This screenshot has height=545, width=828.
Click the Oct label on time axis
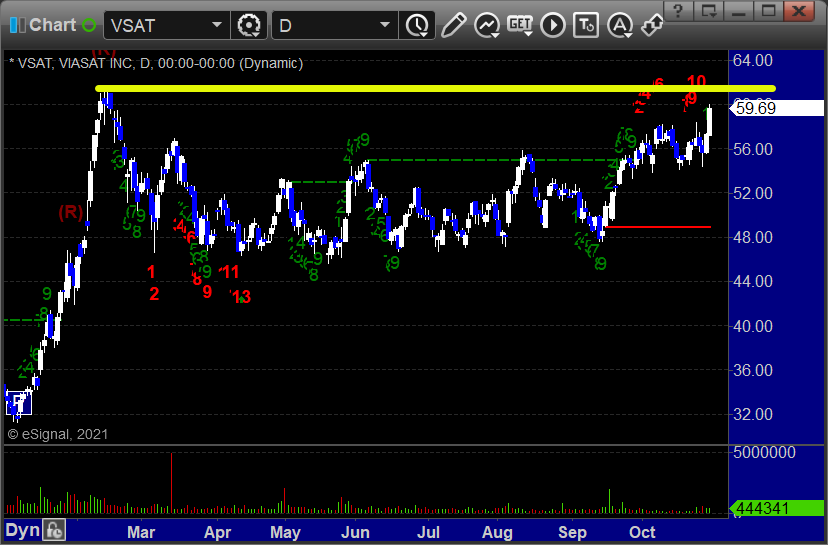(x=642, y=532)
